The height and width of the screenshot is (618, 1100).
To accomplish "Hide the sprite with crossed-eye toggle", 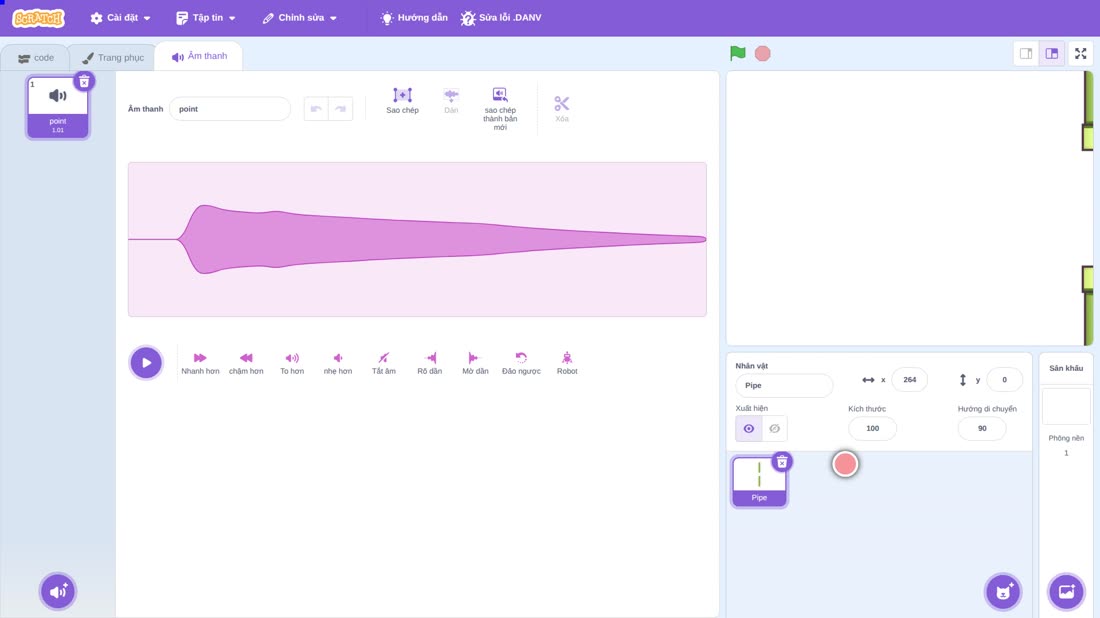I will pyautogui.click(x=774, y=429).
